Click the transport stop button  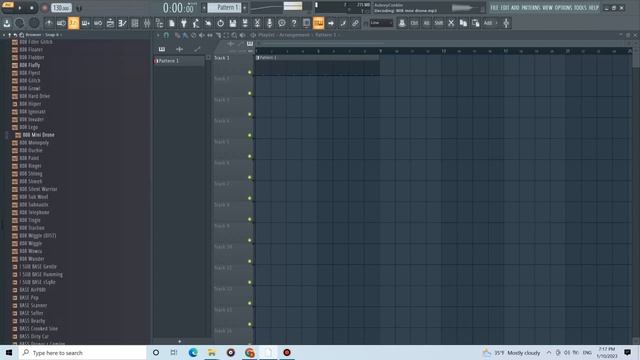click(x=31, y=8)
